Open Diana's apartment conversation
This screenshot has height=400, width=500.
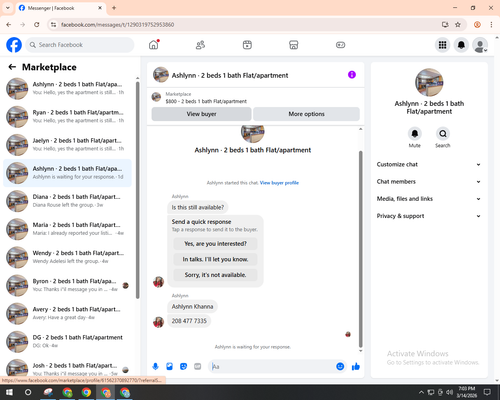point(67,201)
